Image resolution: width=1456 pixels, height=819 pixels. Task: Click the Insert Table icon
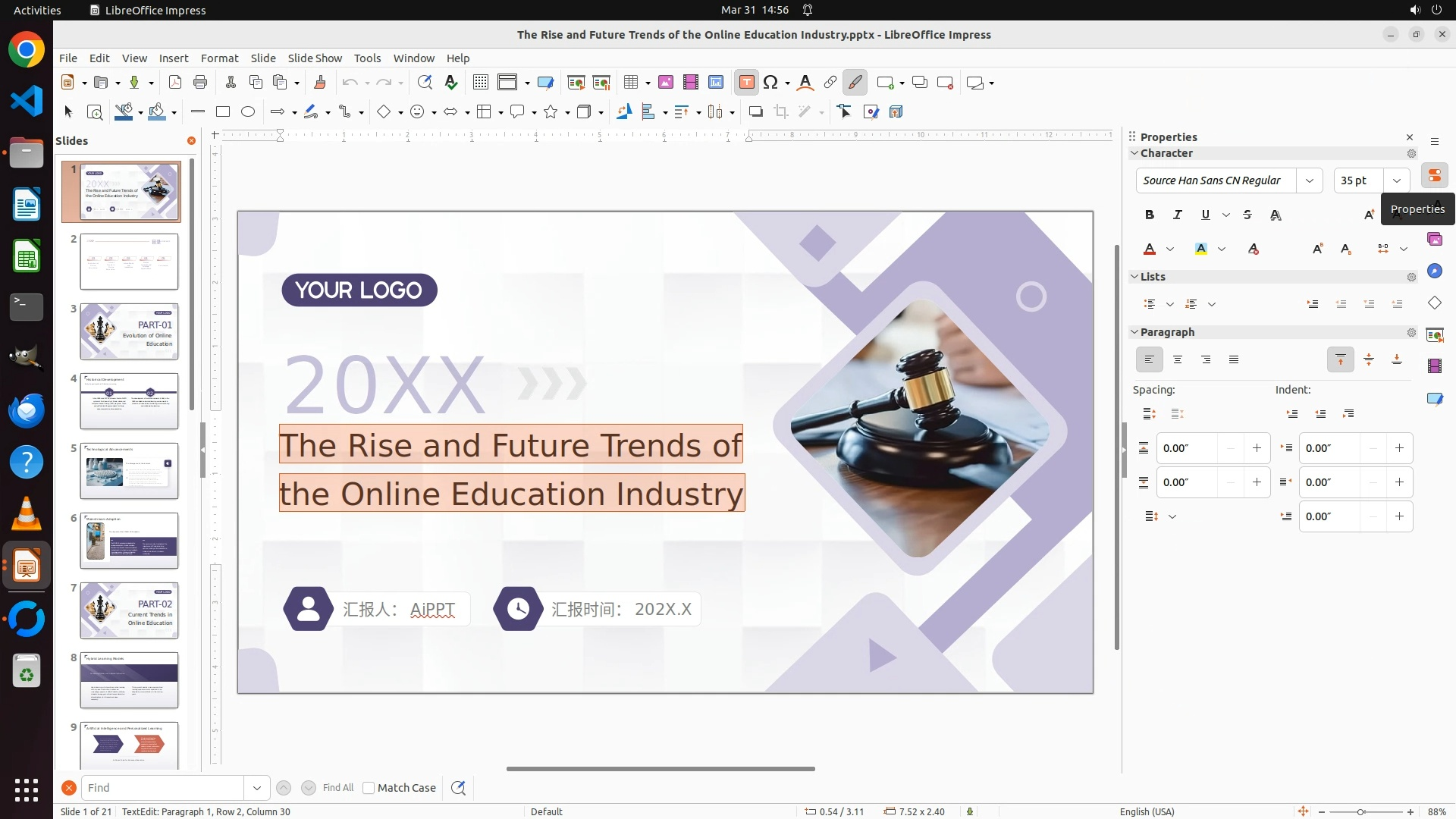point(631,83)
